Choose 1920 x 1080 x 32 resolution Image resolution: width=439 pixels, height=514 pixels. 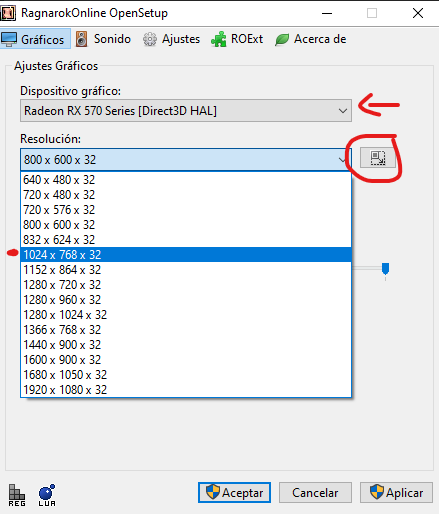(x=186, y=390)
